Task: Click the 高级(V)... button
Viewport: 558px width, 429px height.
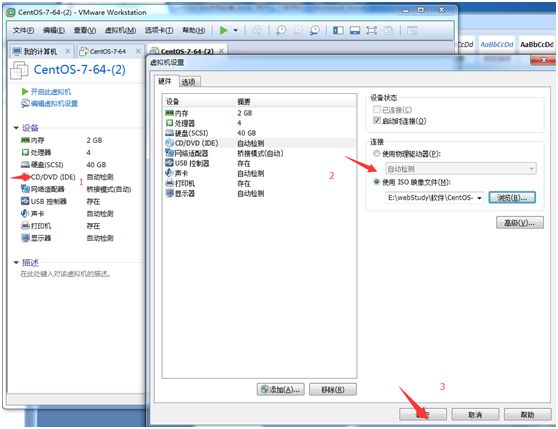Action: point(520,223)
